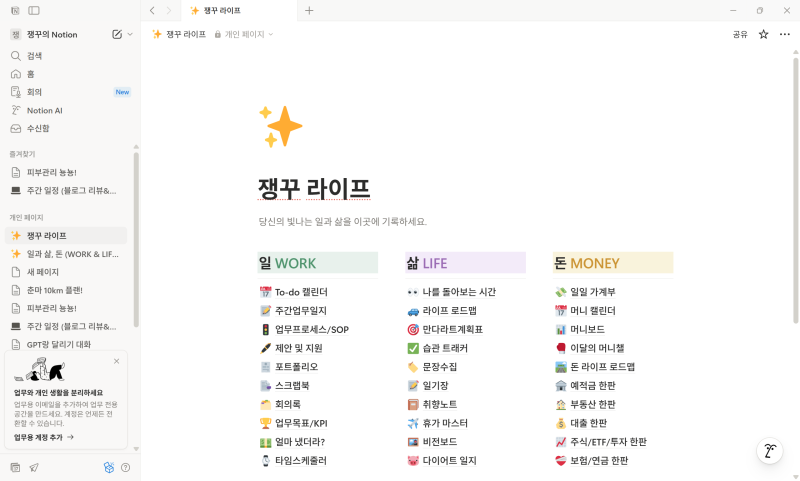The width and height of the screenshot is (800, 481).
Task: Open Notion AI from sidebar
Action: (x=66, y=110)
